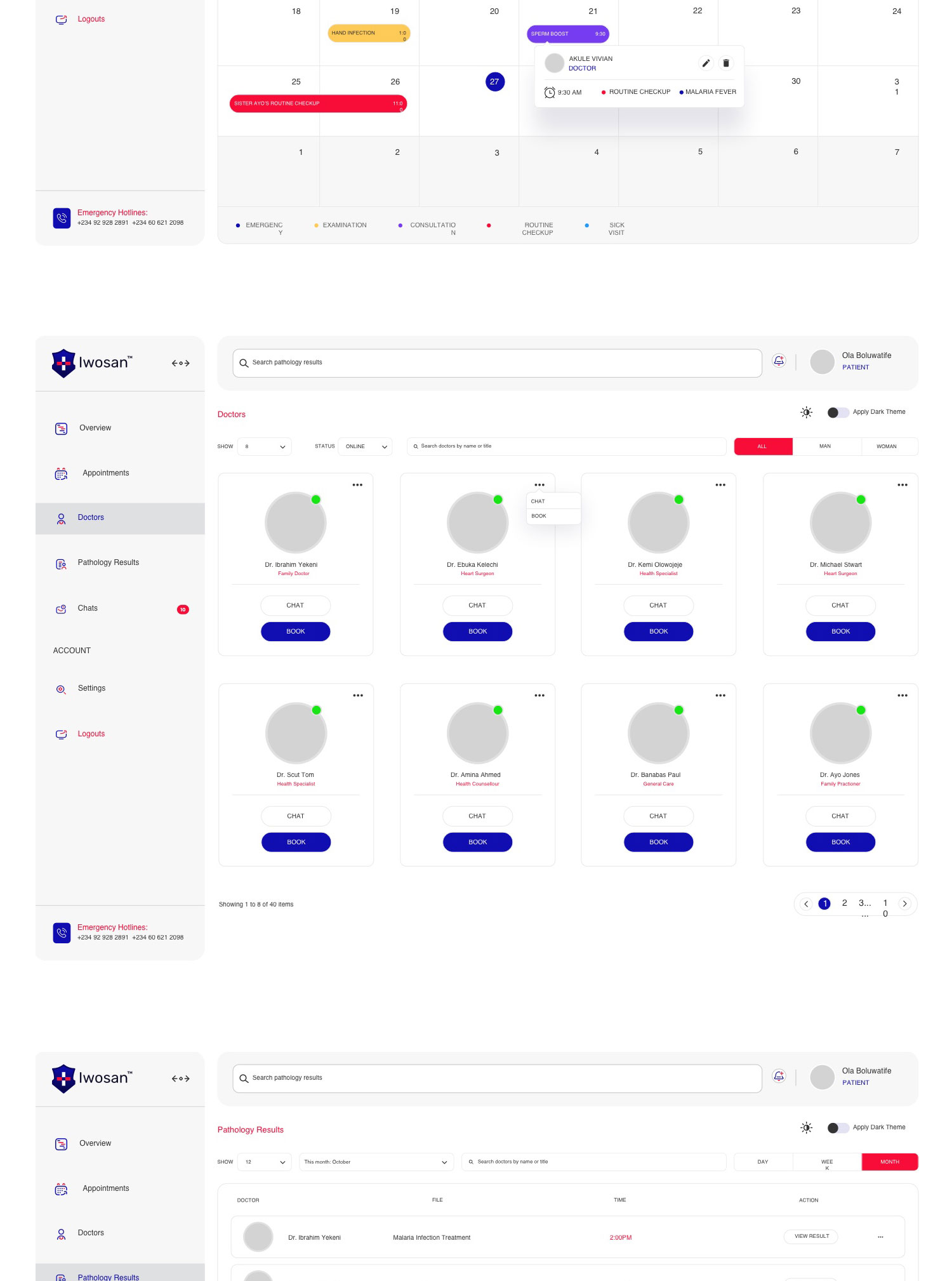Enable the Apply Dark Theme toggle on Doctors page

(838, 413)
